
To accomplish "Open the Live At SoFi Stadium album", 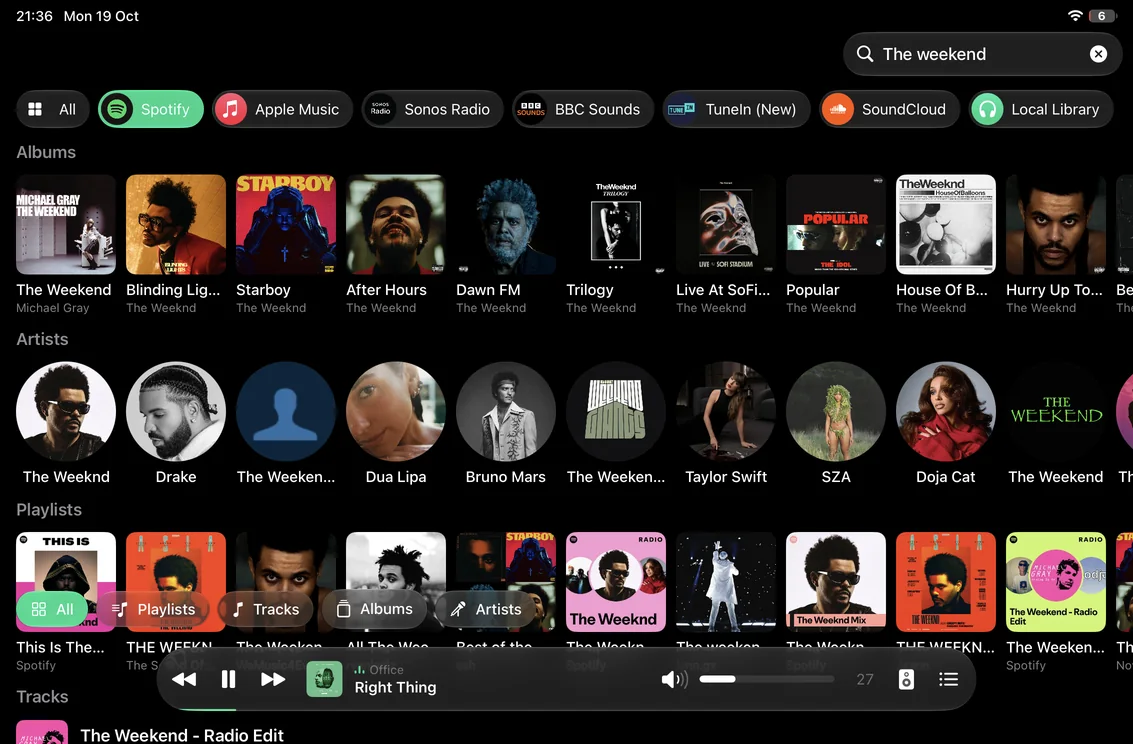I will [x=725, y=225].
